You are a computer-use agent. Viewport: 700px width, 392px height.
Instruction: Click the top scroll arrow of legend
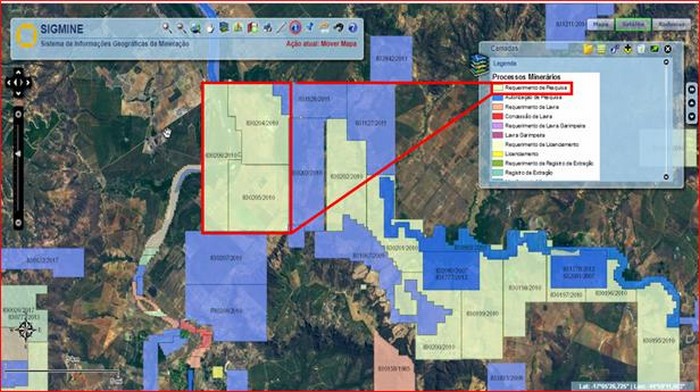click(x=666, y=62)
